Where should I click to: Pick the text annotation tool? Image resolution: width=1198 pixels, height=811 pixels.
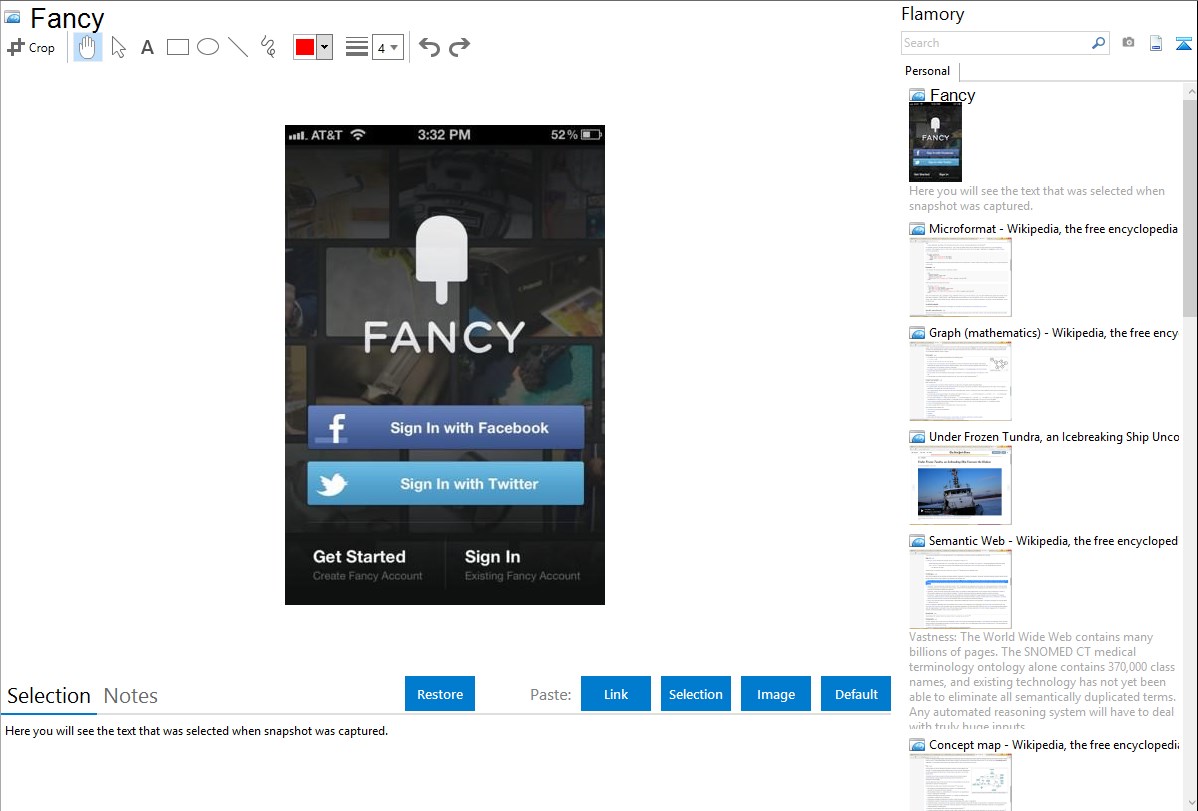coord(147,47)
